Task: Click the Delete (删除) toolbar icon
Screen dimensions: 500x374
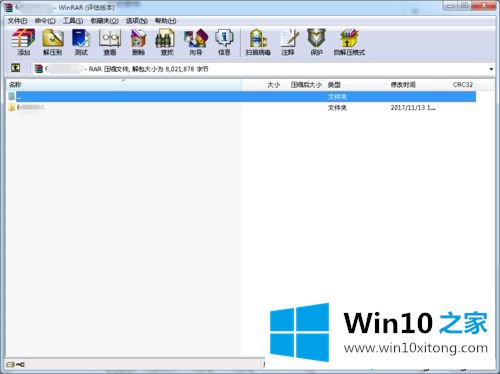Action: pos(138,42)
